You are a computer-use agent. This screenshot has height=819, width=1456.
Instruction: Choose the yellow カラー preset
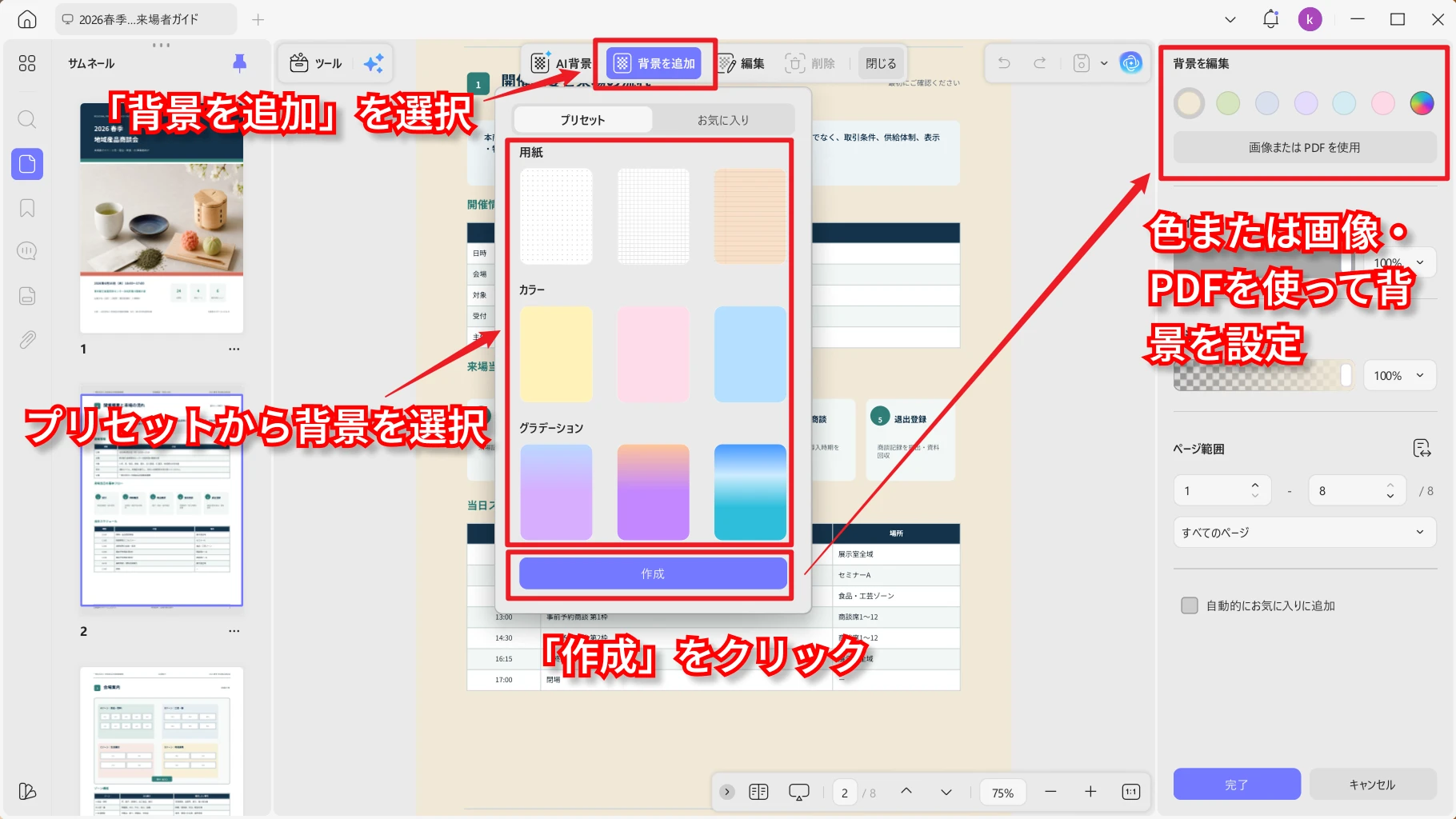(556, 354)
